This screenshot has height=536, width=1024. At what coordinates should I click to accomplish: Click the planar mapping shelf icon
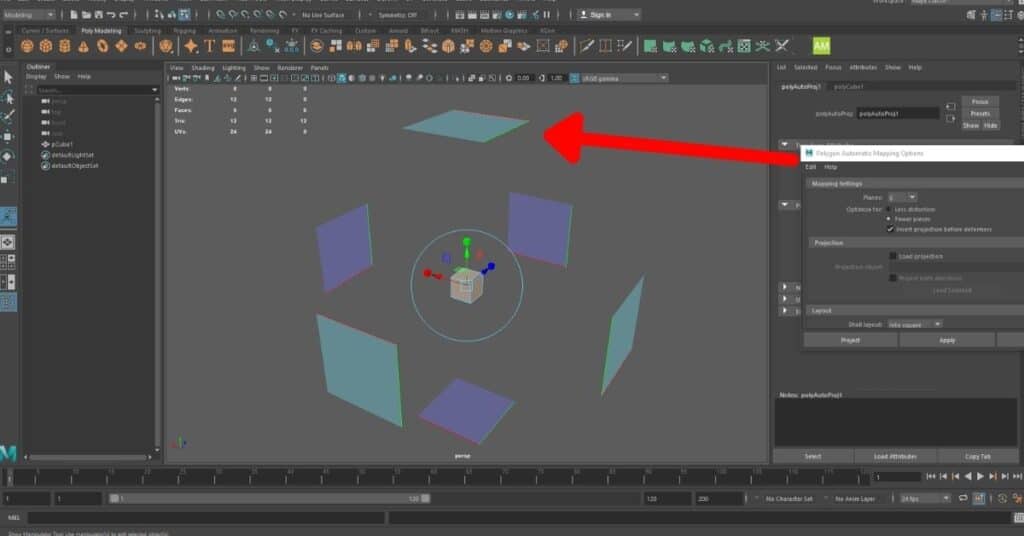[x=650, y=46]
